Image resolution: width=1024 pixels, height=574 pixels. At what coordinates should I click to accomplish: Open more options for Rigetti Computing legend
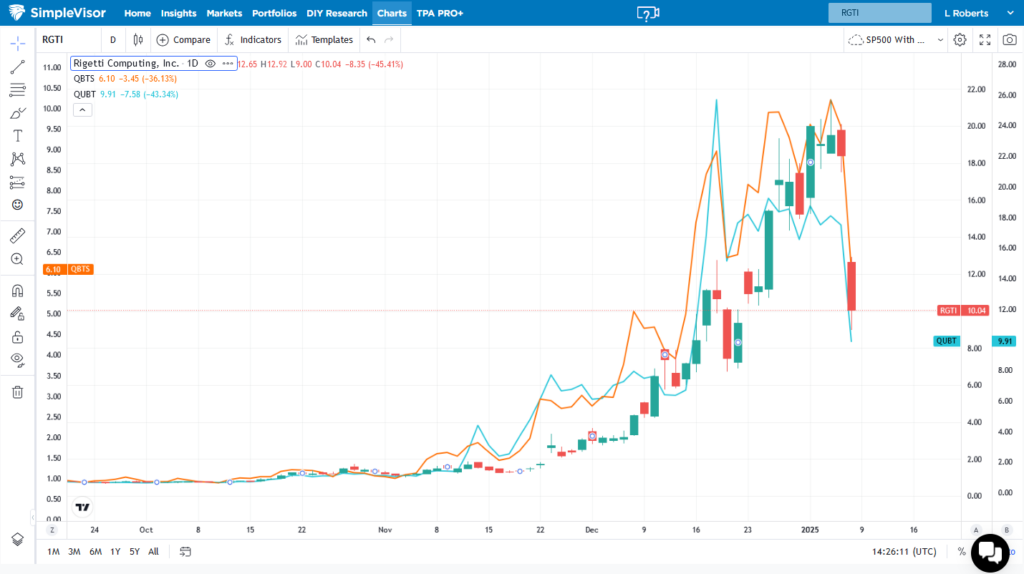[x=227, y=64]
